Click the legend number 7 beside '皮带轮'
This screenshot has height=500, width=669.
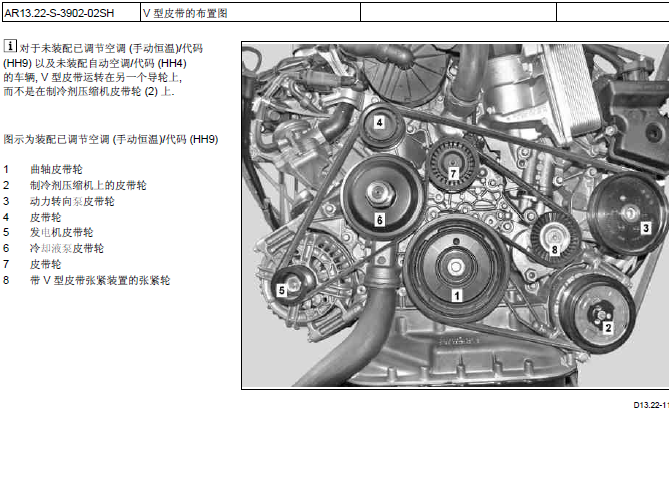(x=6, y=264)
